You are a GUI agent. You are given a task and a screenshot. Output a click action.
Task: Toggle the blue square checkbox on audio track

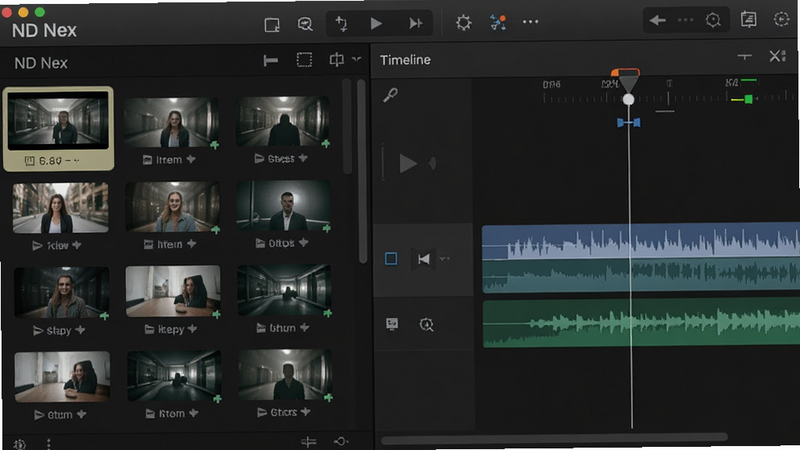coord(391,259)
